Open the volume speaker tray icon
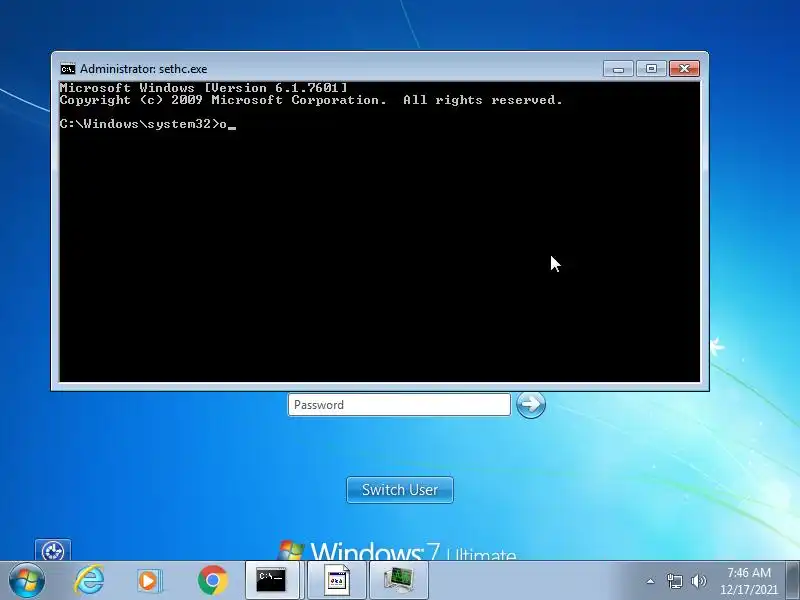The width and height of the screenshot is (800, 600). [x=698, y=581]
